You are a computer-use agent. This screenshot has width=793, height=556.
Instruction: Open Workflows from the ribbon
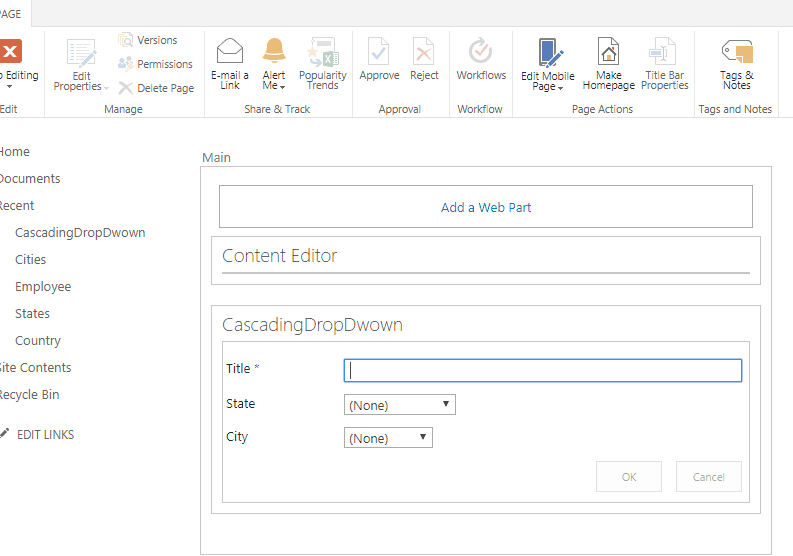click(481, 59)
